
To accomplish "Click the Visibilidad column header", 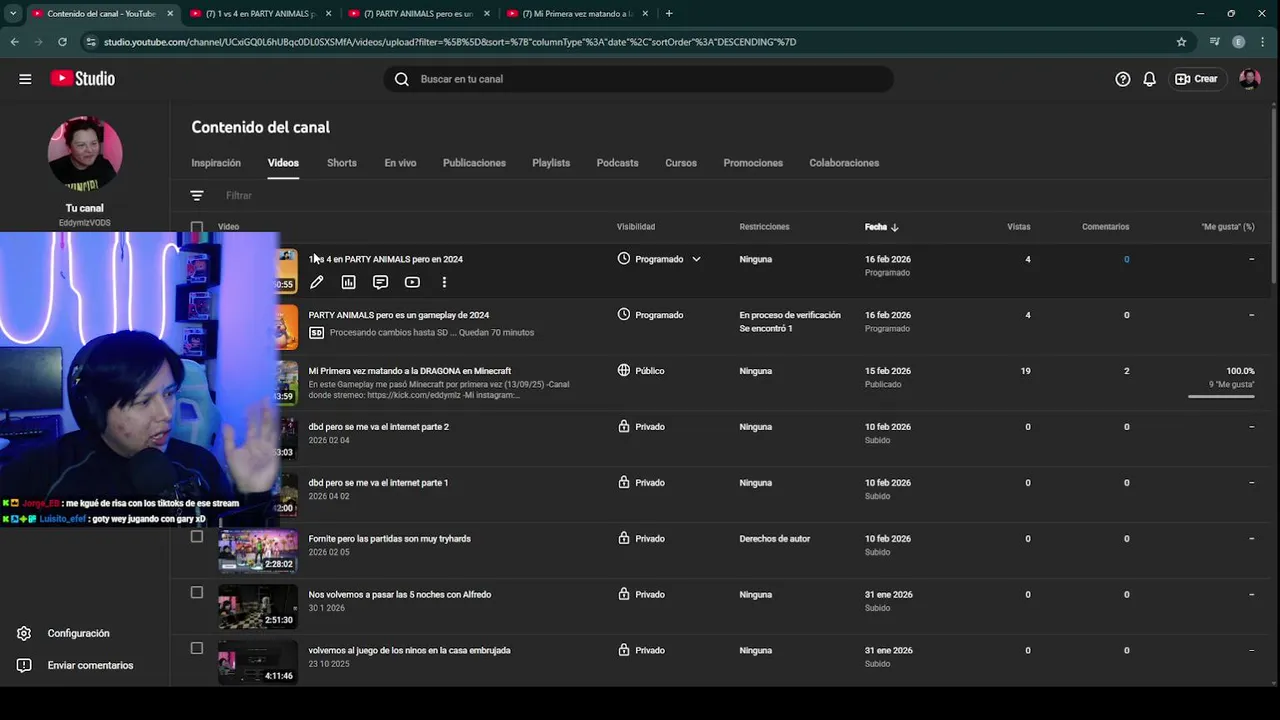I will (636, 227).
